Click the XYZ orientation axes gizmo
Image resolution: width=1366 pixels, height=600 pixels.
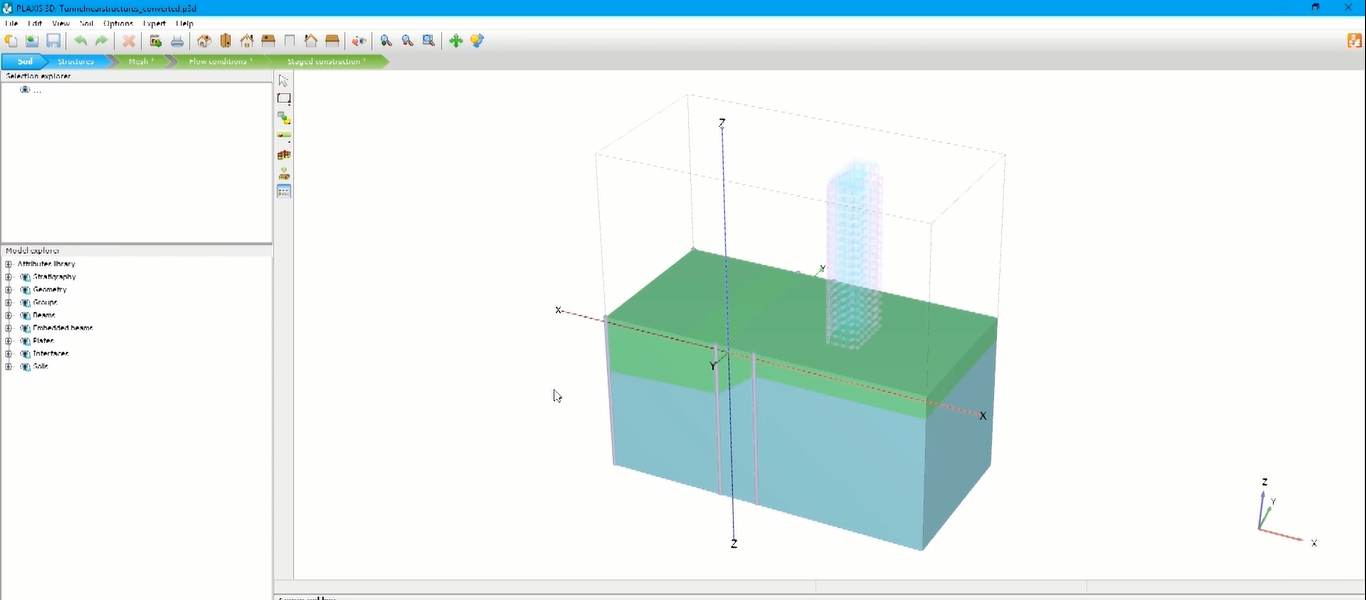point(1286,512)
